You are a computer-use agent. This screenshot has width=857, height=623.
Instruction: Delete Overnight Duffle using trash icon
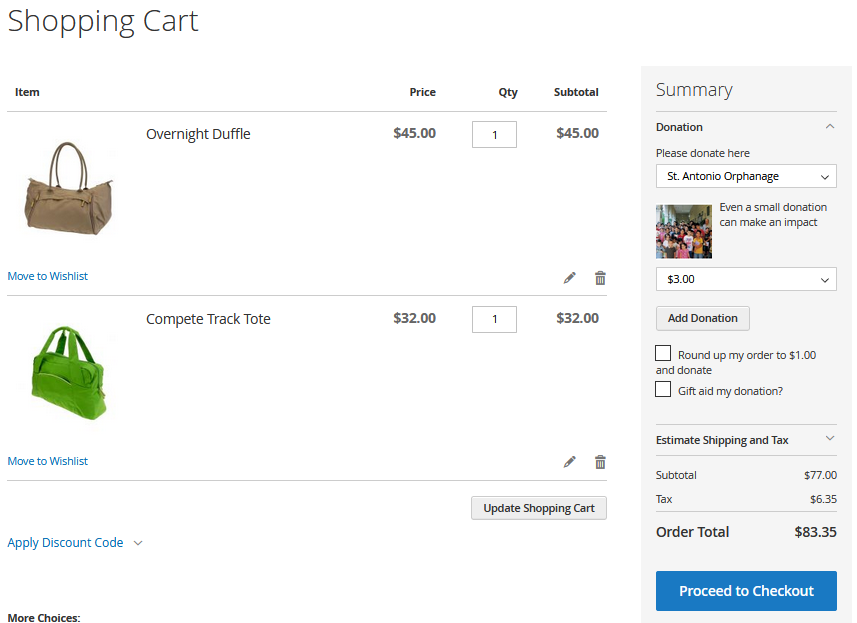600,278
